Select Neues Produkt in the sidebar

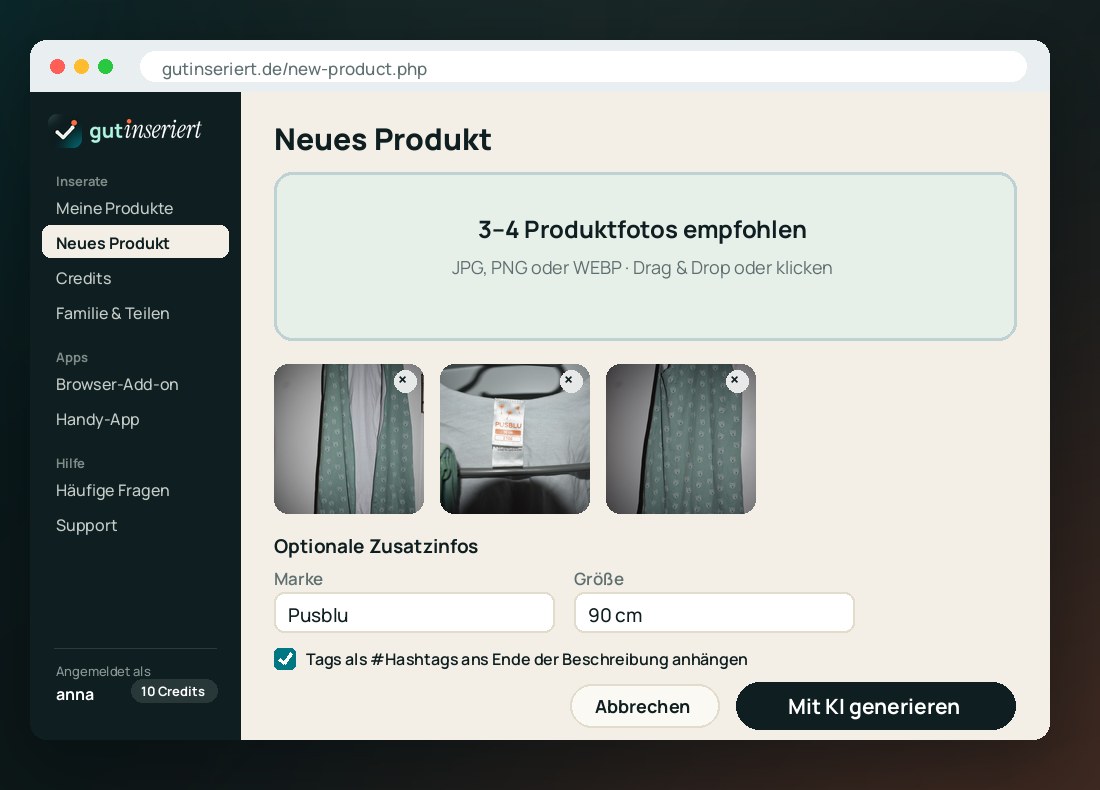[x=135, y=242]
